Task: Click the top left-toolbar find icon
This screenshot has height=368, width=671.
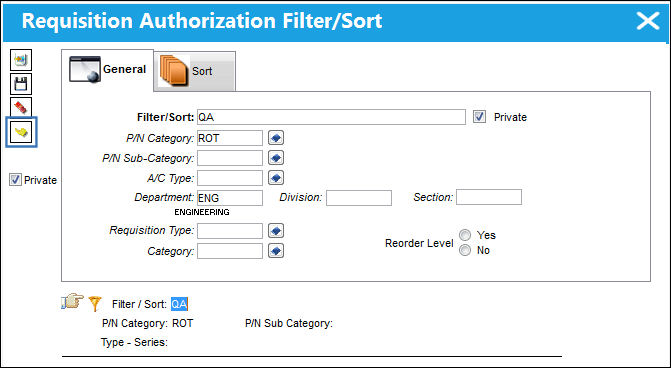Action: [x=21, y=60]
